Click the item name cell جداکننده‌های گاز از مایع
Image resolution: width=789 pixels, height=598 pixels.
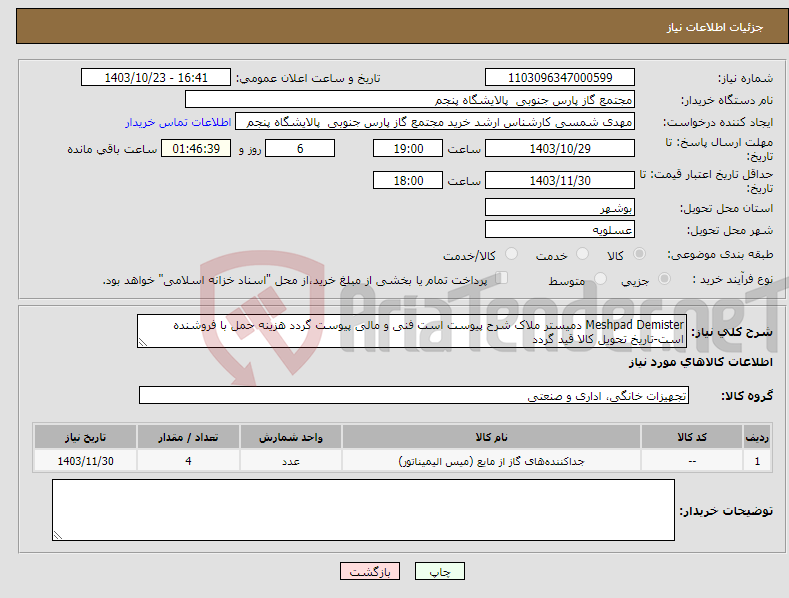coord(491,461)
